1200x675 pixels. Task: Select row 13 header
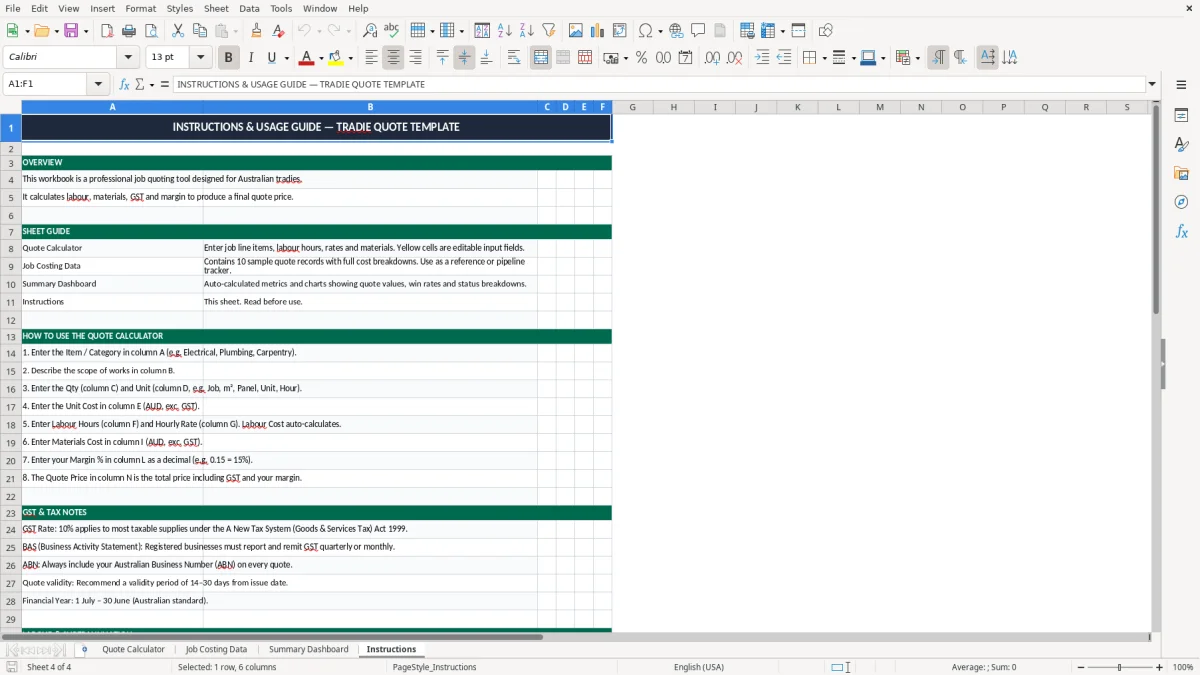point(11,336)
